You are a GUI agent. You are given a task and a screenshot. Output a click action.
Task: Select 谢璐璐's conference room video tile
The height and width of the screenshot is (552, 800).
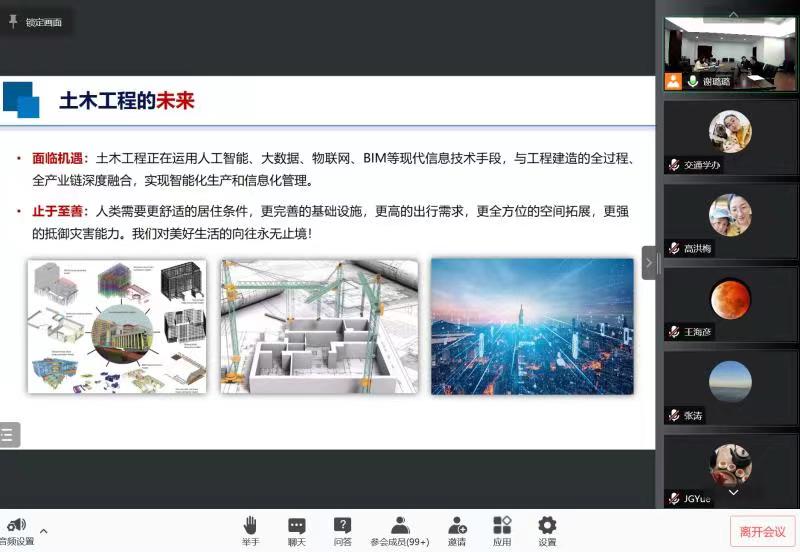[x=730, y=54]
